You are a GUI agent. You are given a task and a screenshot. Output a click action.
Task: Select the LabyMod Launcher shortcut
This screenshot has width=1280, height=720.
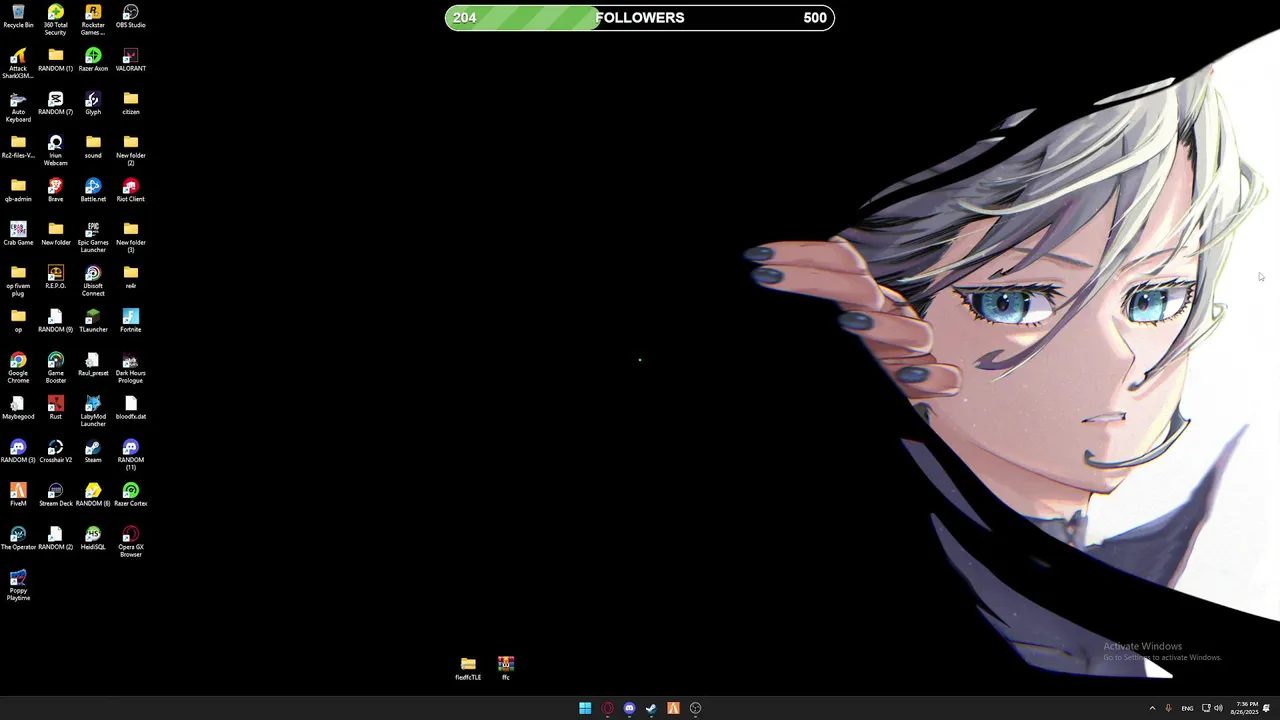(93, 412)
